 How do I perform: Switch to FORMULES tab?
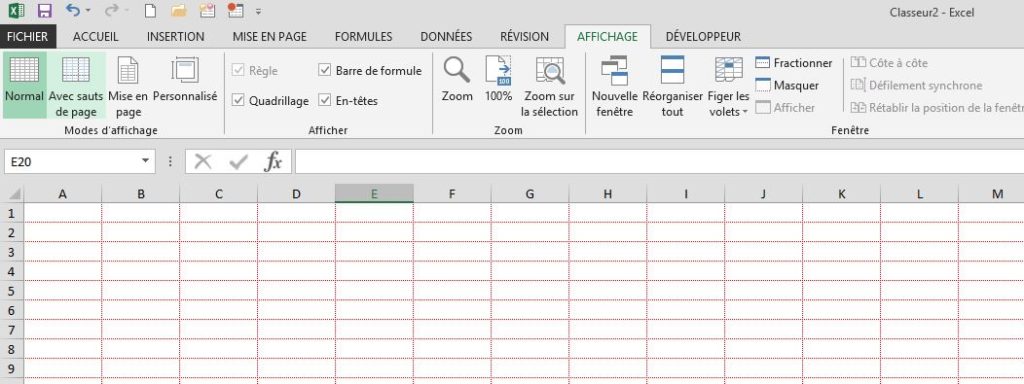(x=363, y=37)
